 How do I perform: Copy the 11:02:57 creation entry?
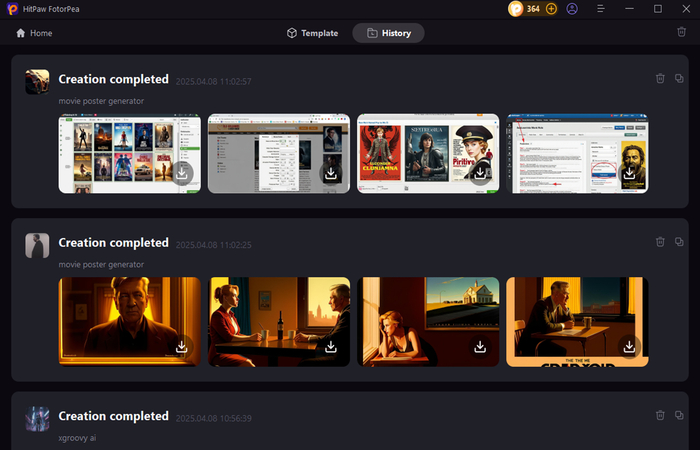click(679, 78)
